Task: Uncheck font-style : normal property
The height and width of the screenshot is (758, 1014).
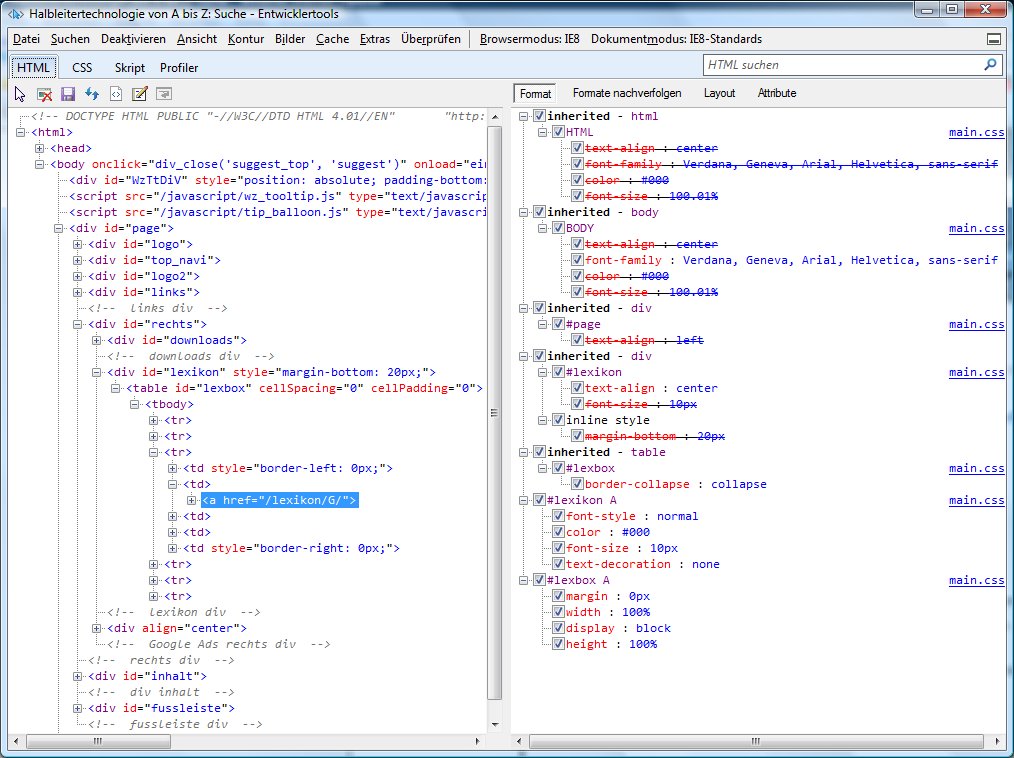Action: click(x=558, y=516)
